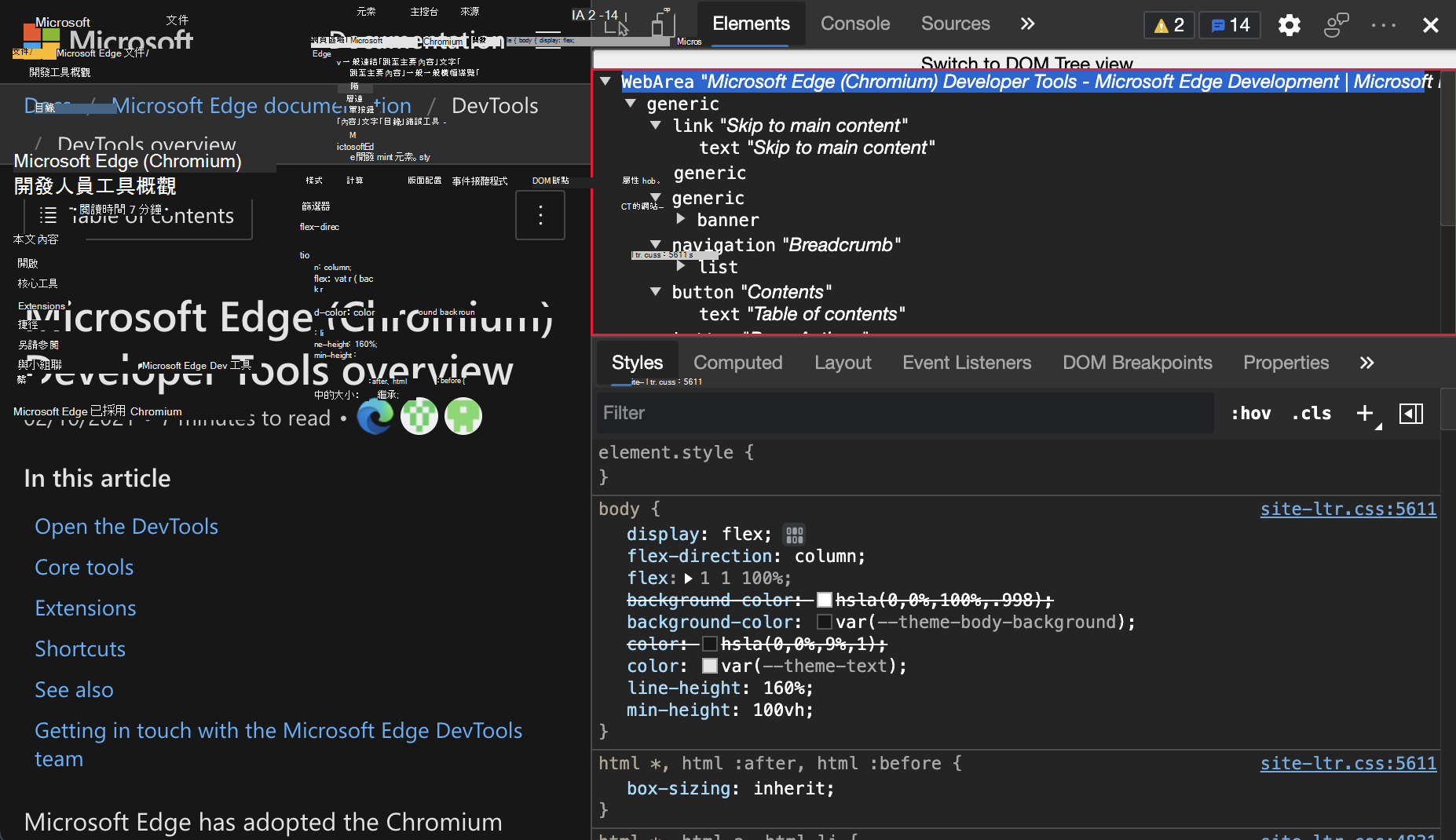Jump to the Core tools section
Screen dimensions: 1456x840
[84, 568]
